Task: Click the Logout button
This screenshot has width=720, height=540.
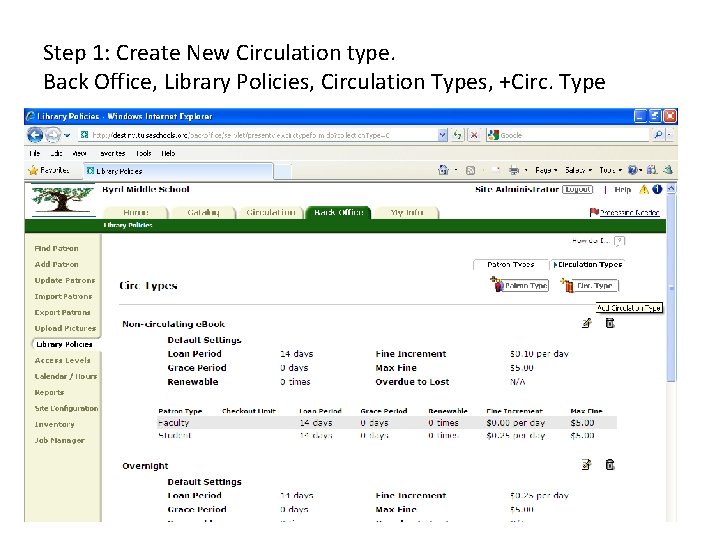Action: (578, 189)
